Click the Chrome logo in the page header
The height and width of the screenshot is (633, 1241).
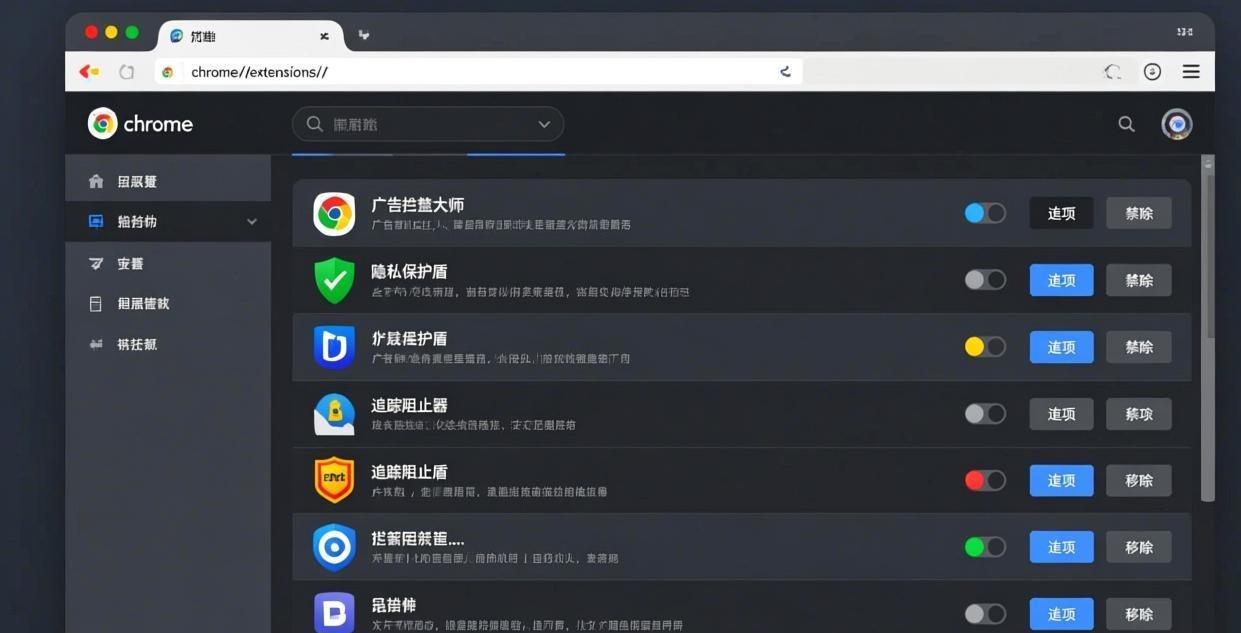102,123
